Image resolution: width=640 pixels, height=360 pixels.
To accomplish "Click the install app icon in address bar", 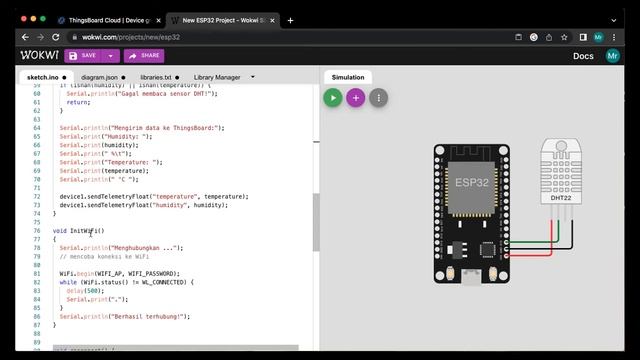I will pos(518,37).
